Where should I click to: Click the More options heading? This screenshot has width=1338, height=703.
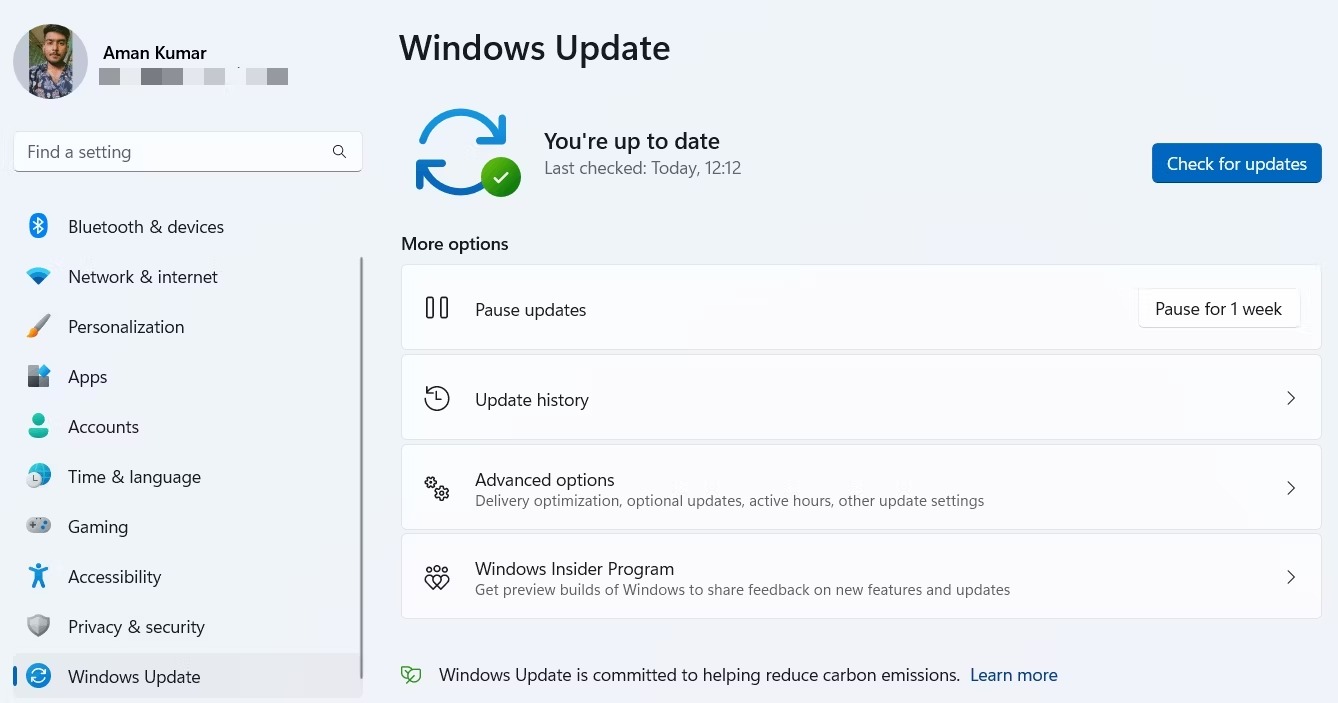[455, 244]
